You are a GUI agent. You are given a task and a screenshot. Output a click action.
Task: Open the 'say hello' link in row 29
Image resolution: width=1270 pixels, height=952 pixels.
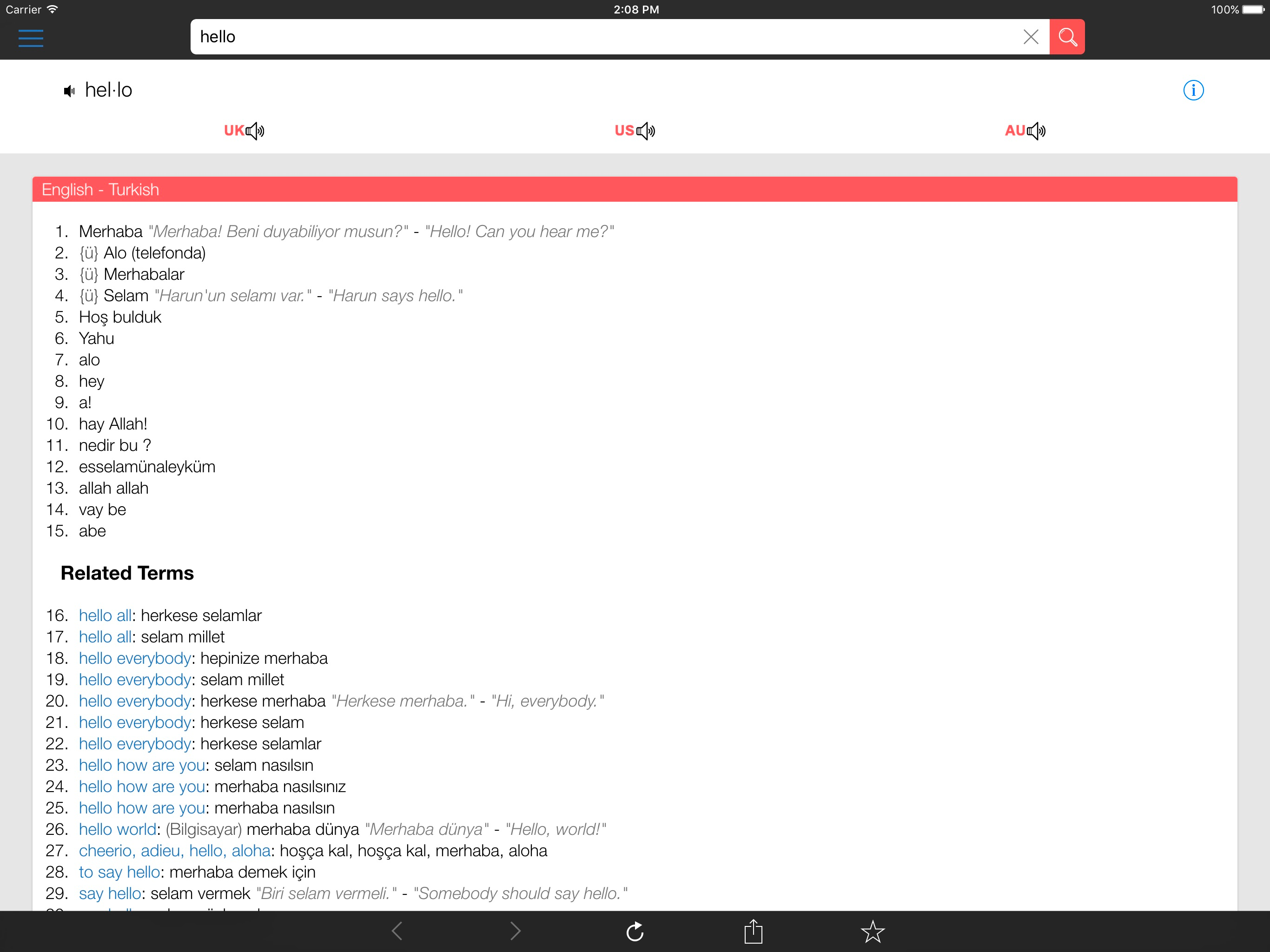click(x=110, y=893)
